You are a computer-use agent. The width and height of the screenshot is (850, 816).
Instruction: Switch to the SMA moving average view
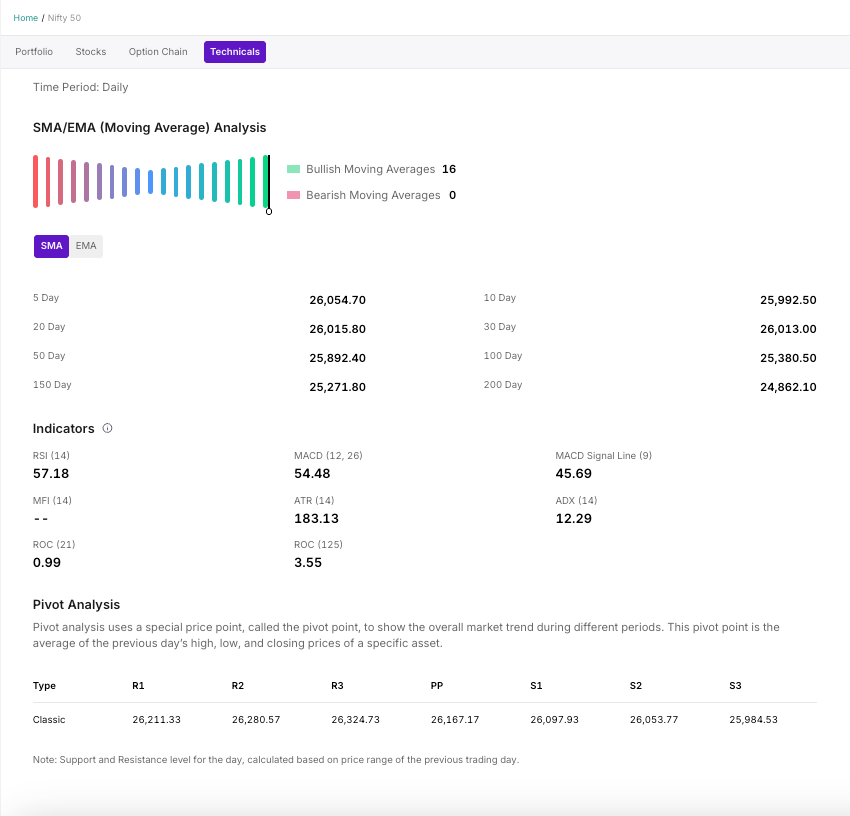[51, 246]
